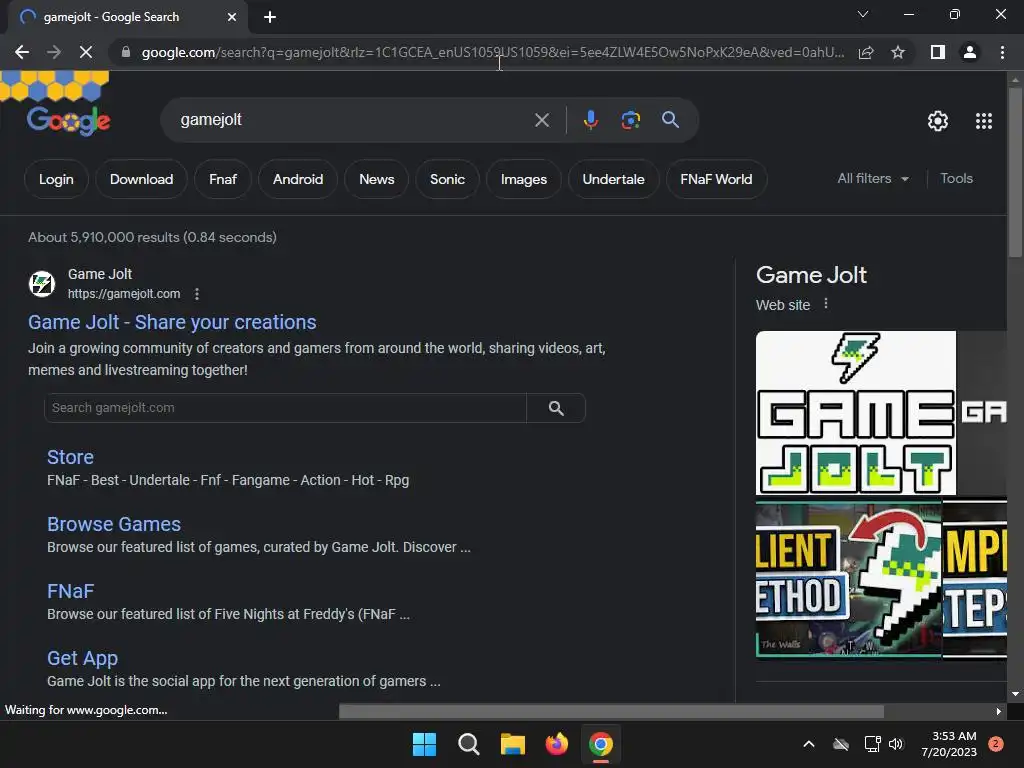This screenshot has width=1024, height=768.
Task: Share this page from the address bar
Action: coord(866,52)
